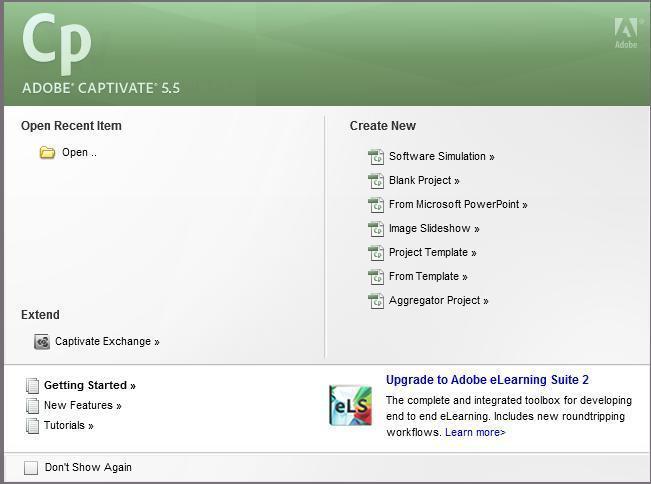Click the ADOBE CAPTIVATE 5.5 title text
This screenshot has height=484, width=651.
(x=101, y=88)
